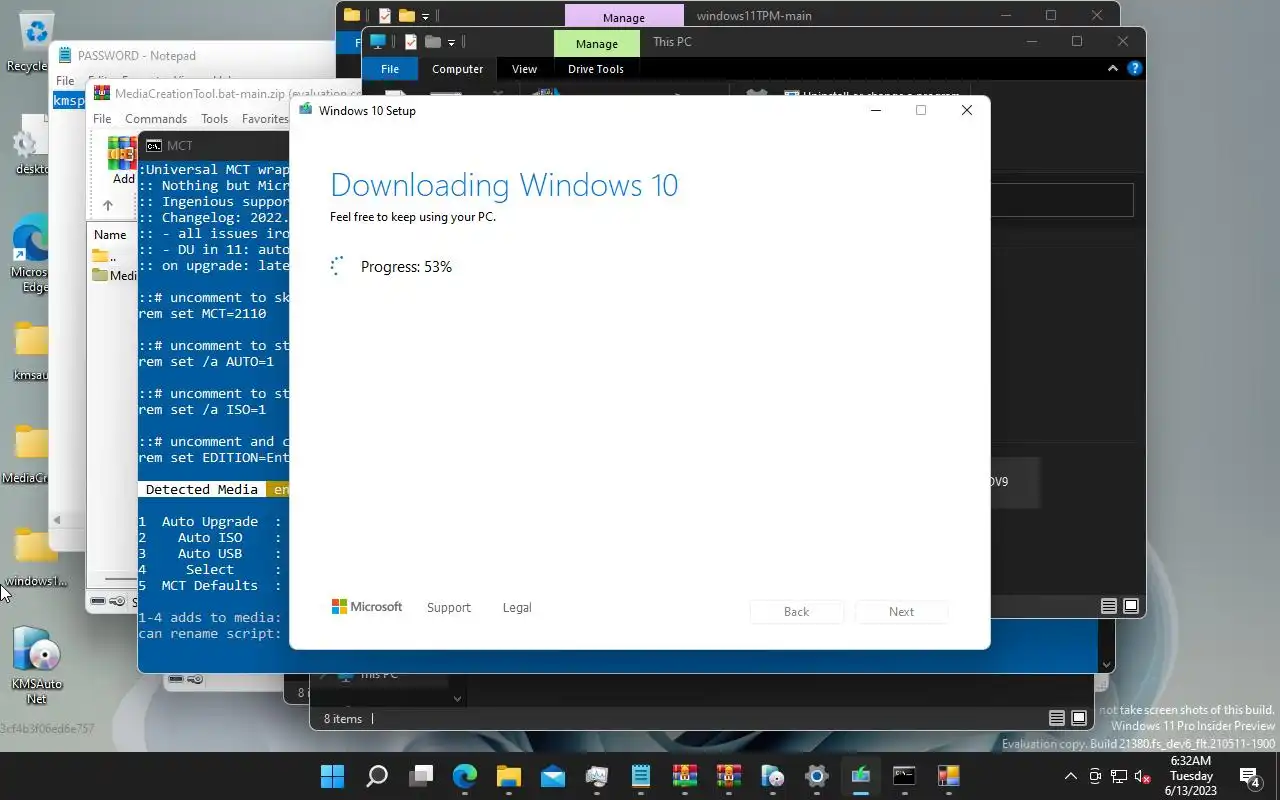Open WinRAR Tools menu
The width and height of the screenshot is (1280, 800).
[214, 118]
